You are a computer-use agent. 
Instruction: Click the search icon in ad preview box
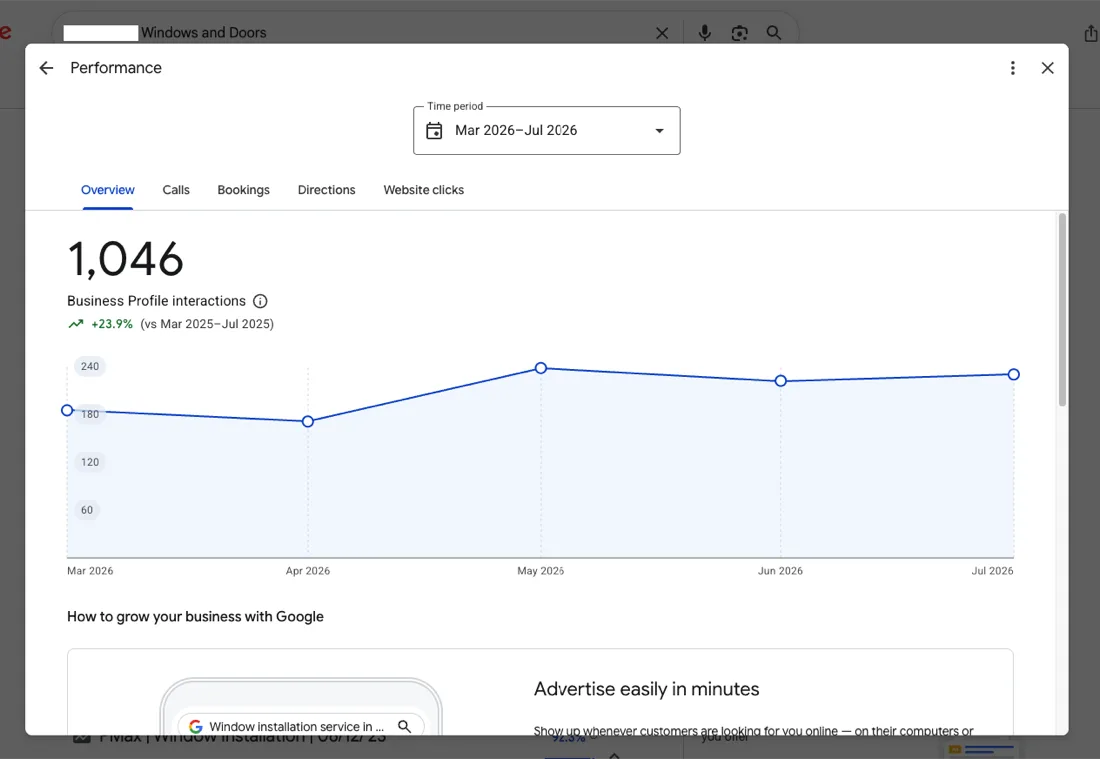[405, 727]
